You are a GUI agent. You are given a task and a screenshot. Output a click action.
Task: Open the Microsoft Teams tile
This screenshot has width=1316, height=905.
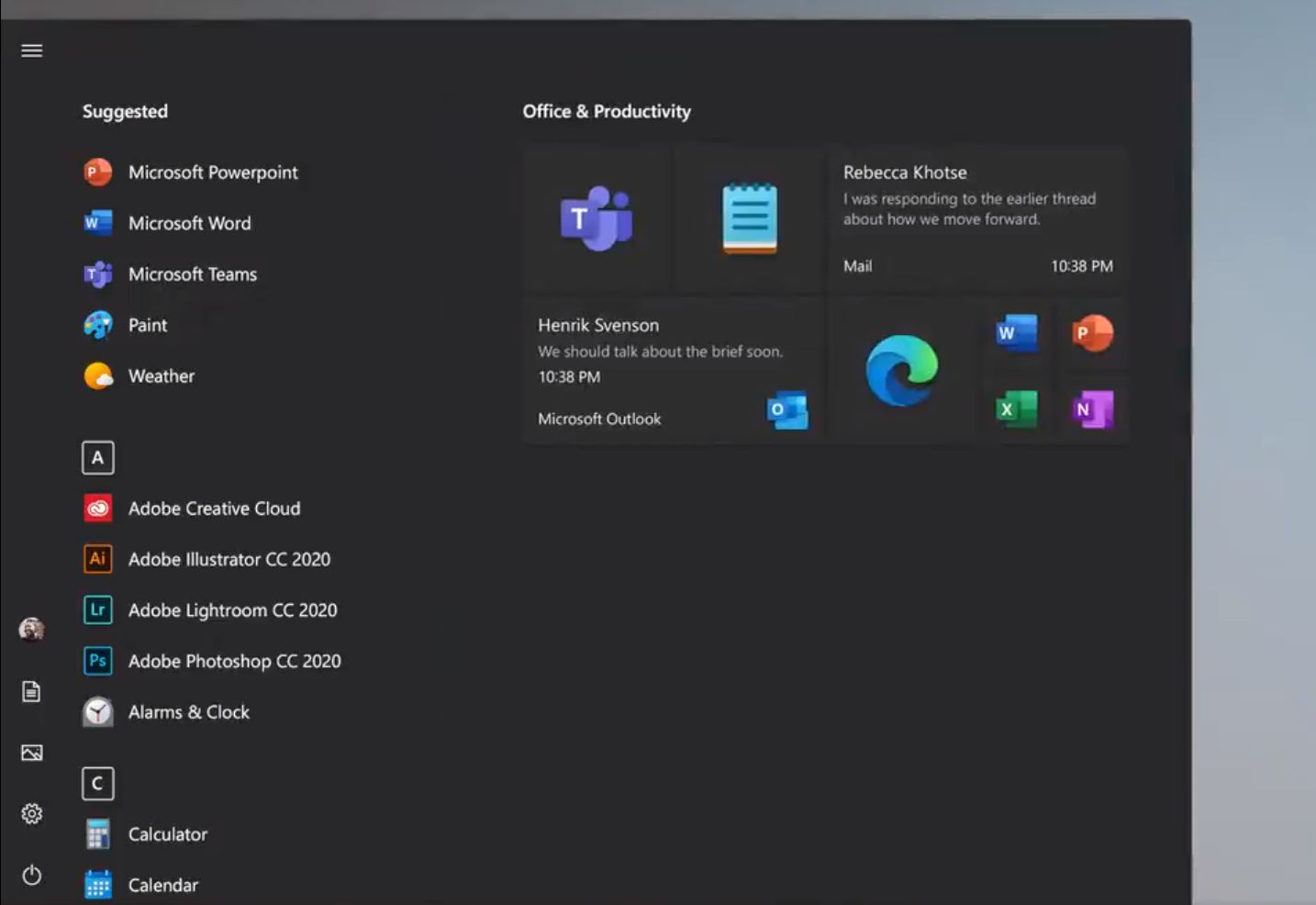click(x=597, y=218)
